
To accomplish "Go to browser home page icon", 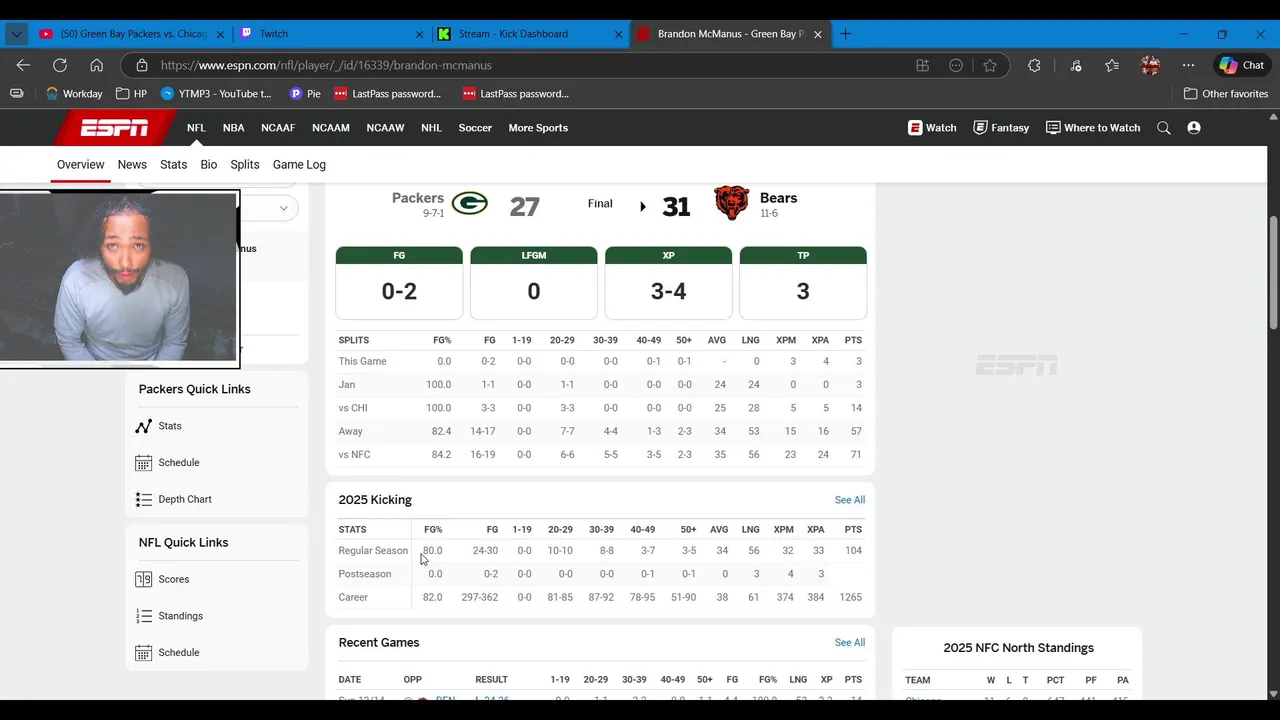I will click(96, 65).
